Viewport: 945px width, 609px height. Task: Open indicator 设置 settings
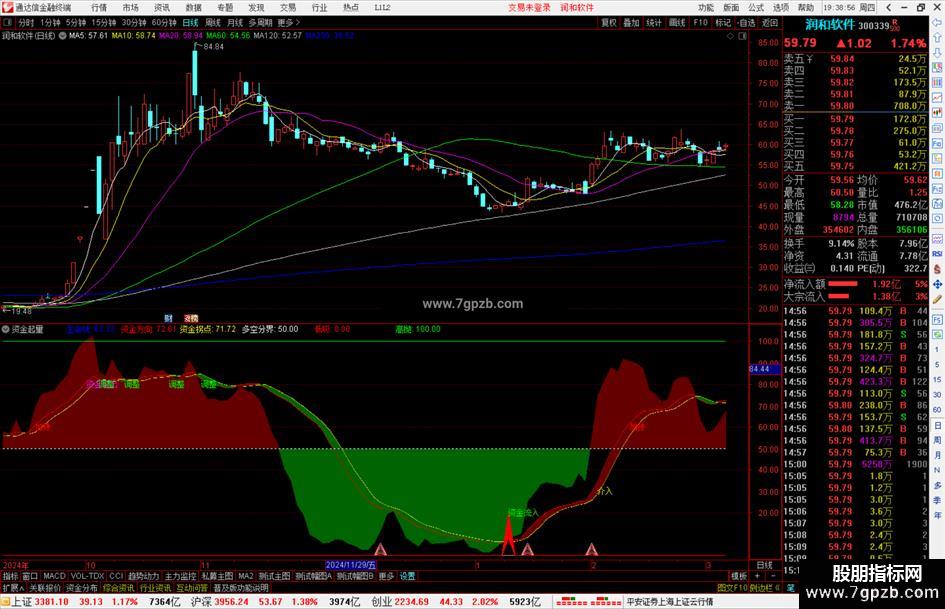(x=407, y=576)
